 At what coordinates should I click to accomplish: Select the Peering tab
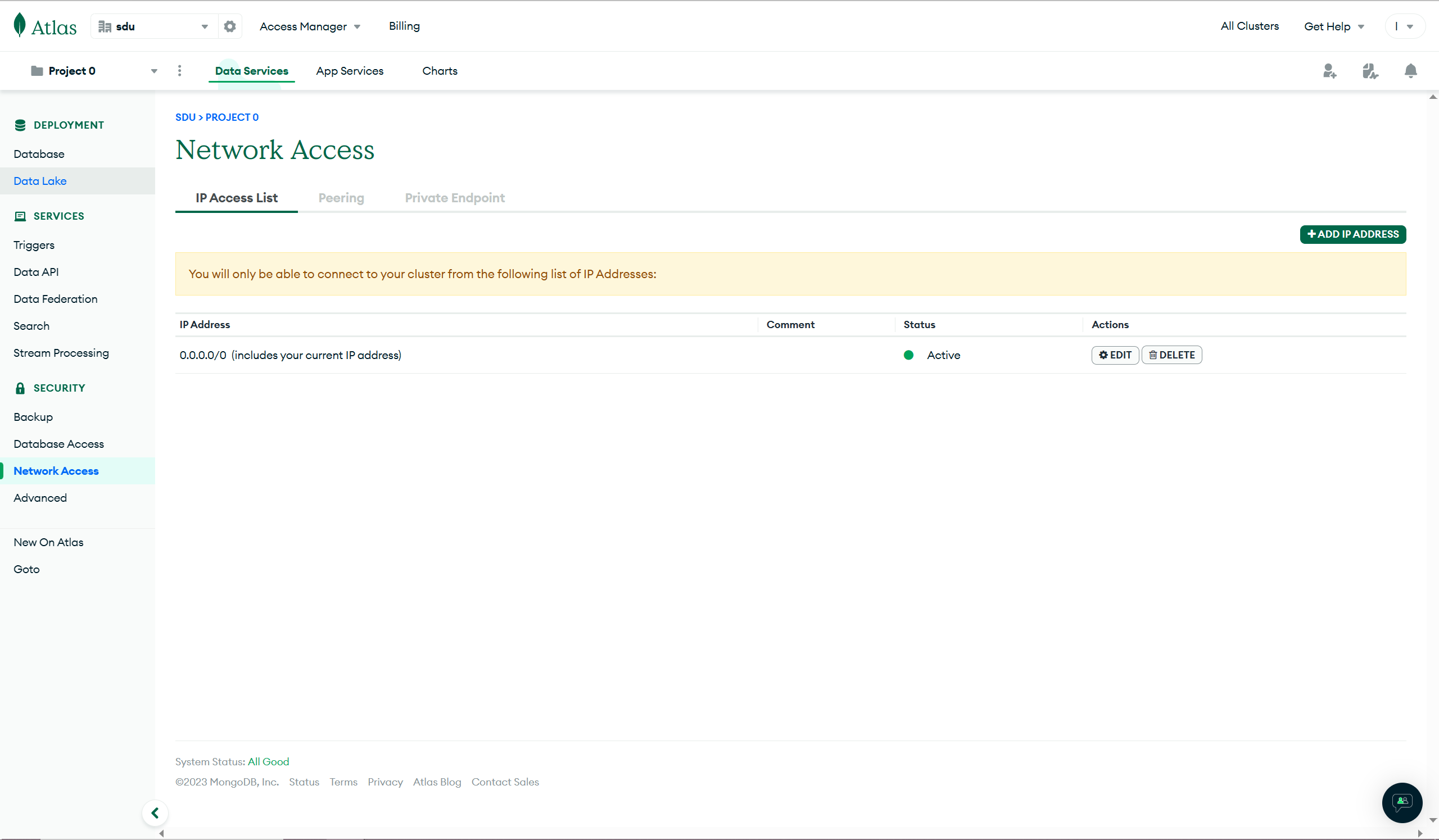[341, 198]
